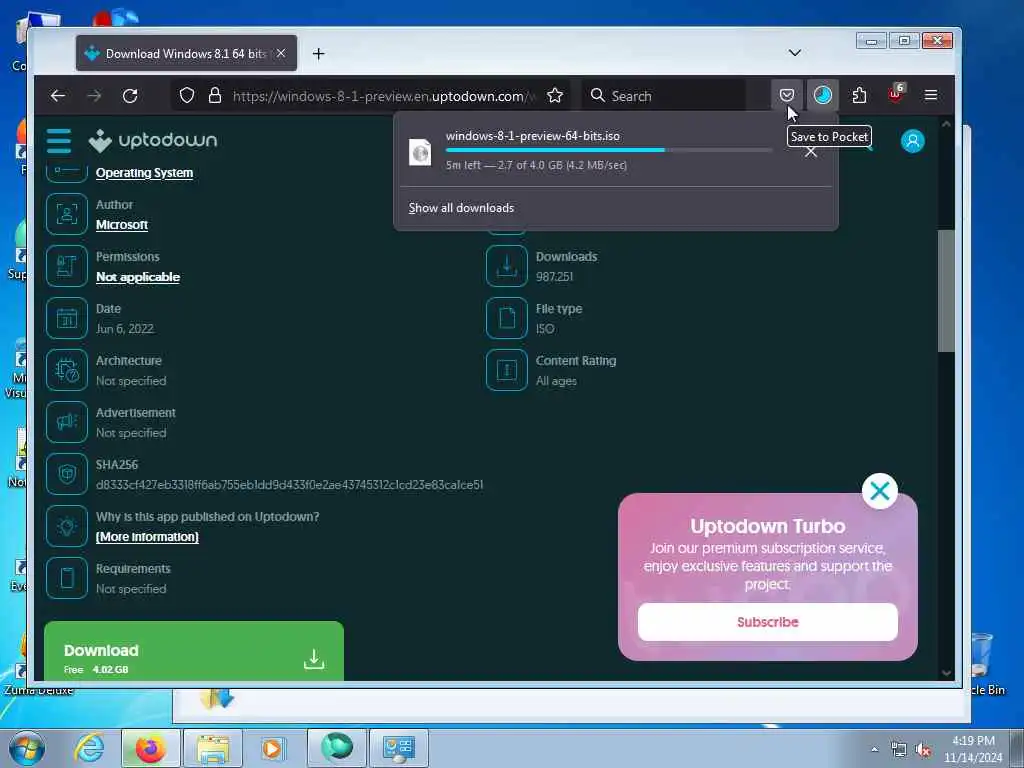Select the Jun 6, 2022 date text

coord(125,328)
